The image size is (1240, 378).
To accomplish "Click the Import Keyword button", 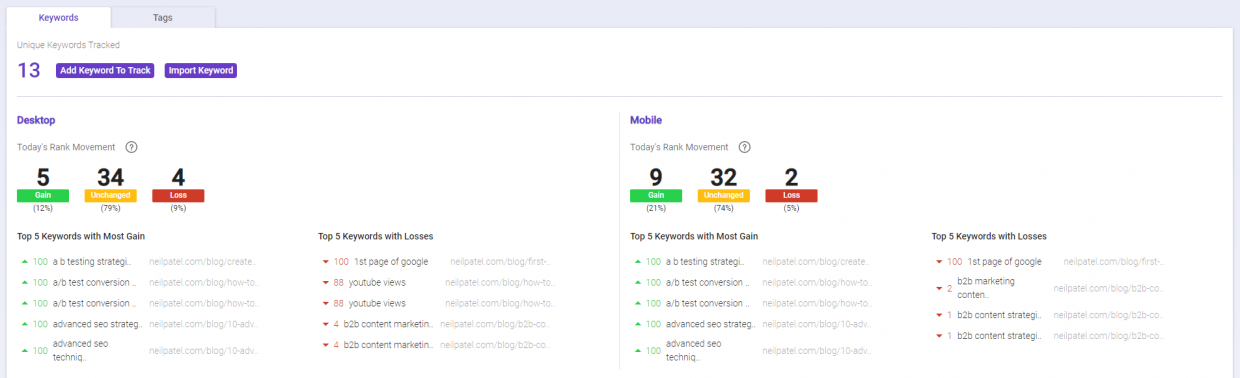I will [x=201, y=71].
